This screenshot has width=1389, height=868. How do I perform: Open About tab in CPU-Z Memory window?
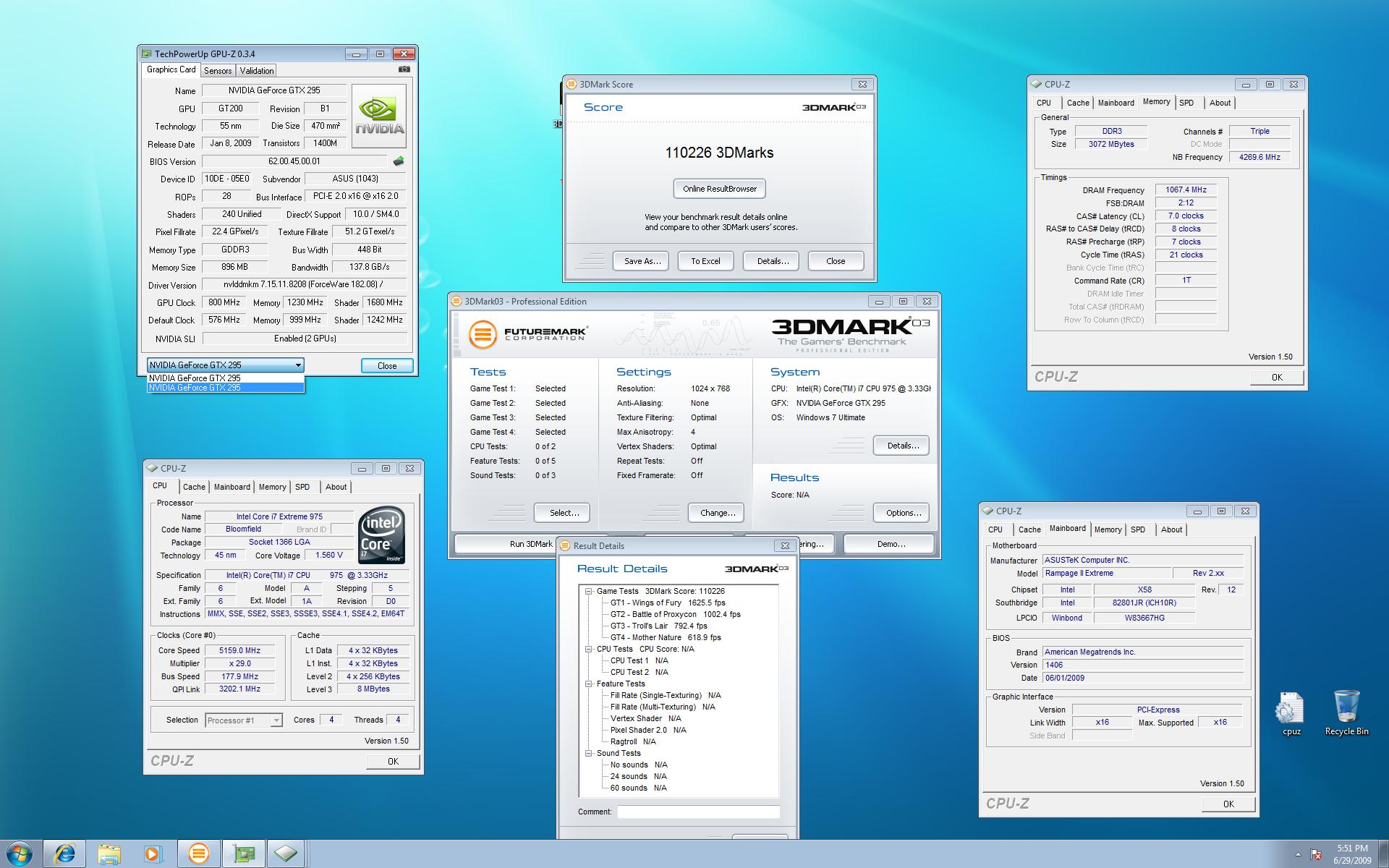[x=1220, y=103]
